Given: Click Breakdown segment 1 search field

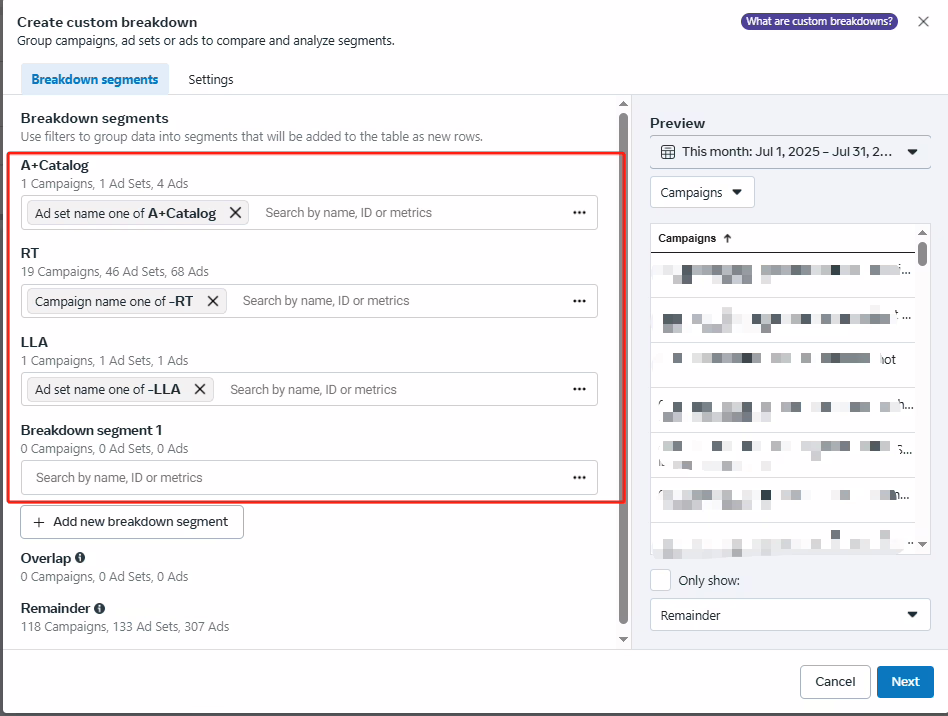Looking at the screenshot, I should (x=290, y=478).
